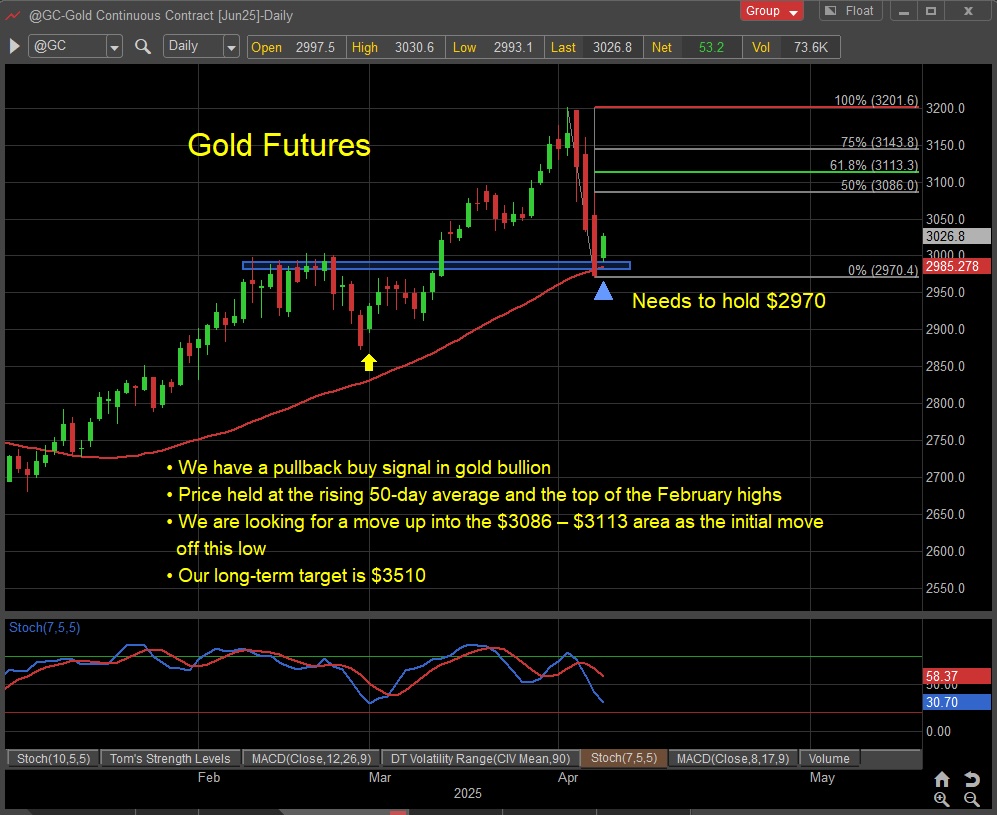The image size is (997, 815).
Task: Click the Last price value 3026.8
Action: pyautogui.click(x=612, y=48)
